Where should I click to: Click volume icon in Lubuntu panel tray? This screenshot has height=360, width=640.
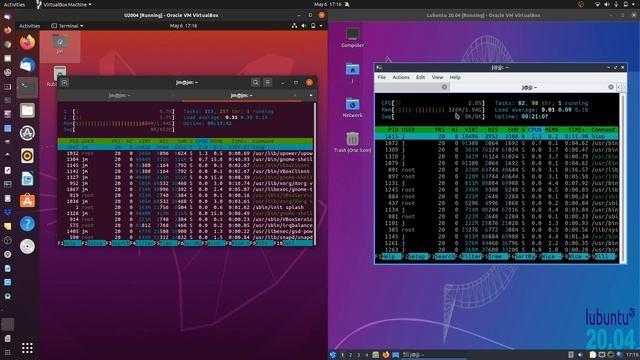pyautogui.click(x=580, y=355)
